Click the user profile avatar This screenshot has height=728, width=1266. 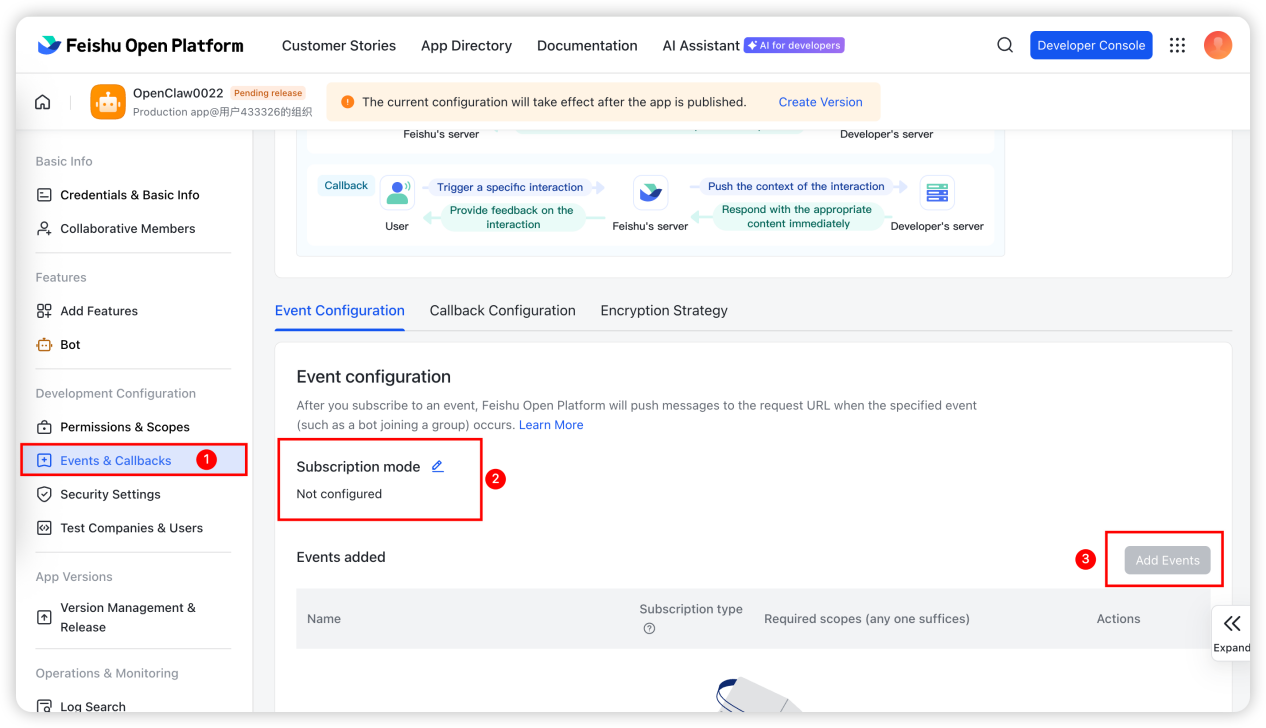point(1217,45)
